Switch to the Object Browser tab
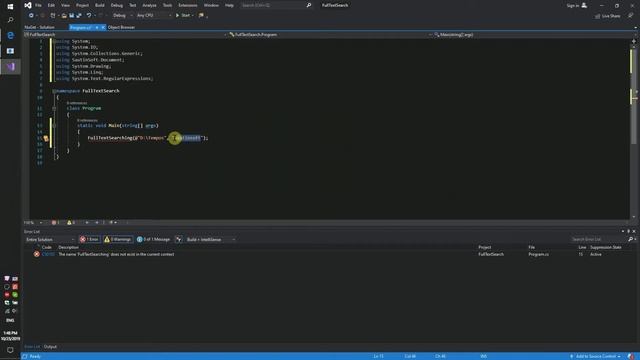 121,27
